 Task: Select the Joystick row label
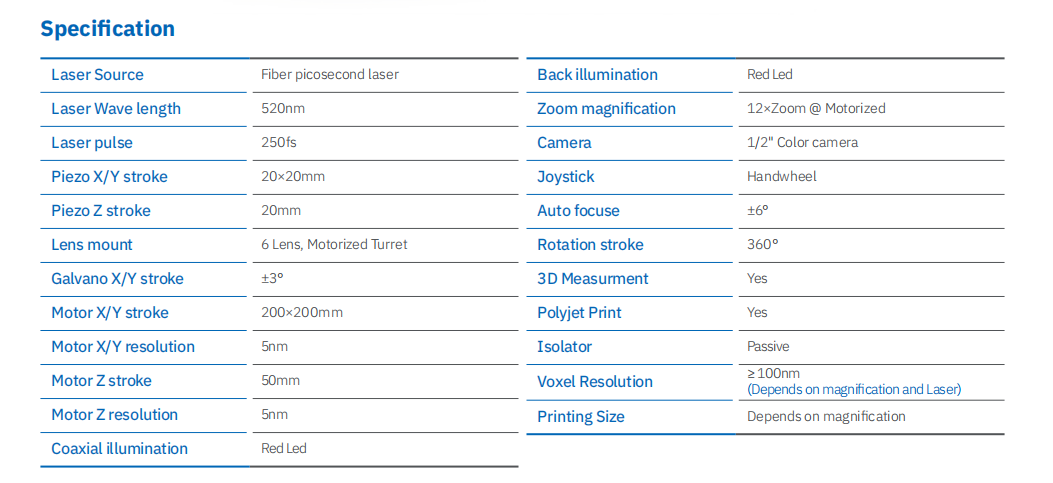click(x=566, y=177)
